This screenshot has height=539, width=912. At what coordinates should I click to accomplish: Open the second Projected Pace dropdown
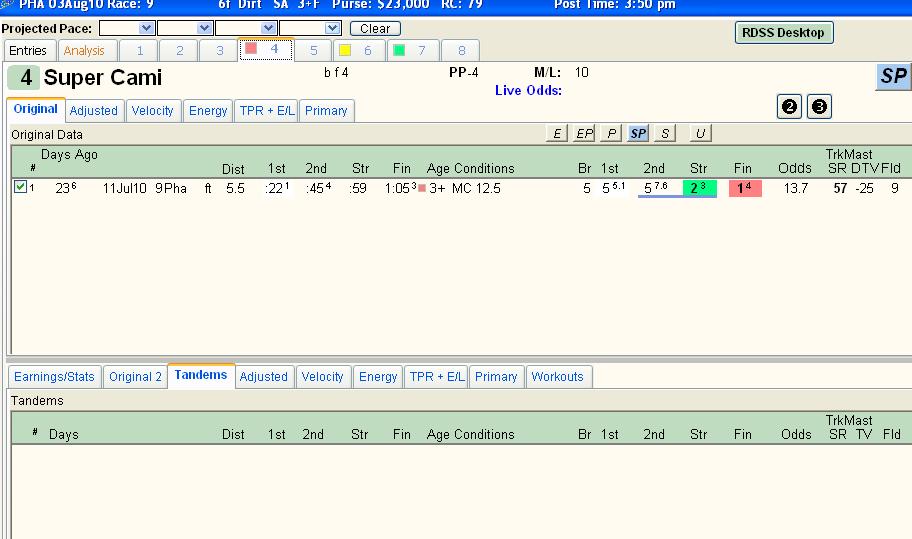pyautogui.click(x=204, y=28)
